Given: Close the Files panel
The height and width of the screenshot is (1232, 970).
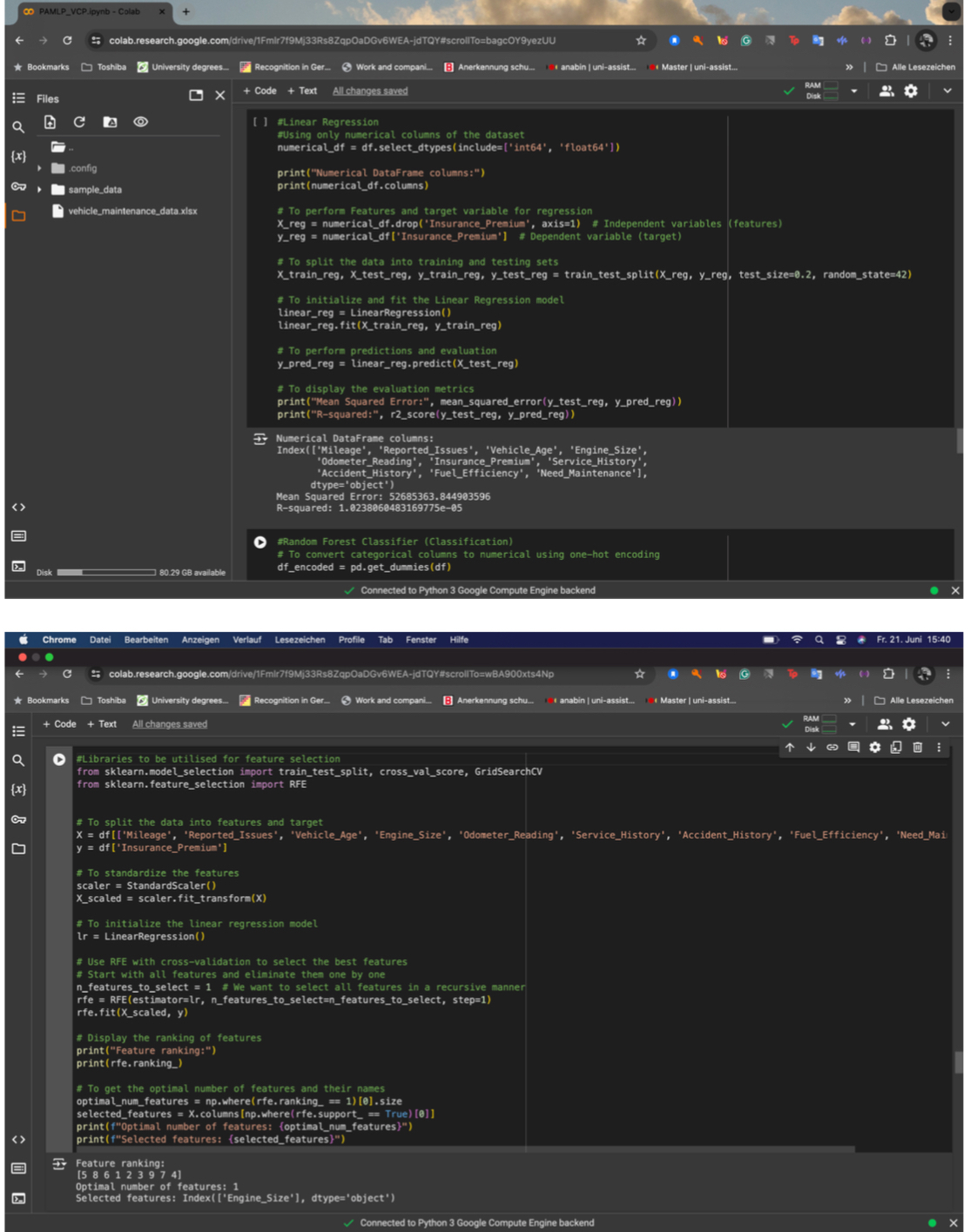Looking at the screenshot, I should click(220, 96).
